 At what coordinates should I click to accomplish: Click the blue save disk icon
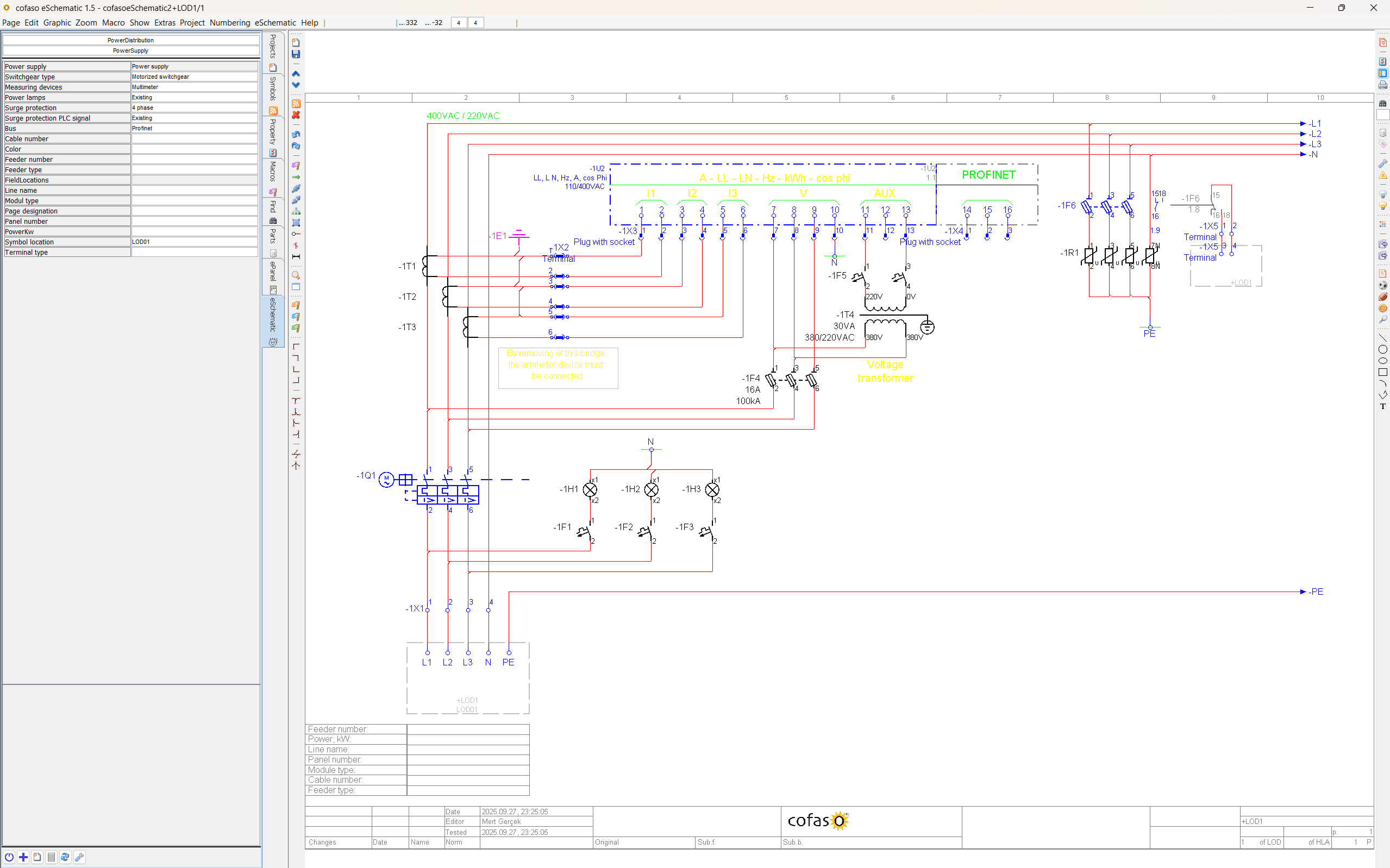296,54
